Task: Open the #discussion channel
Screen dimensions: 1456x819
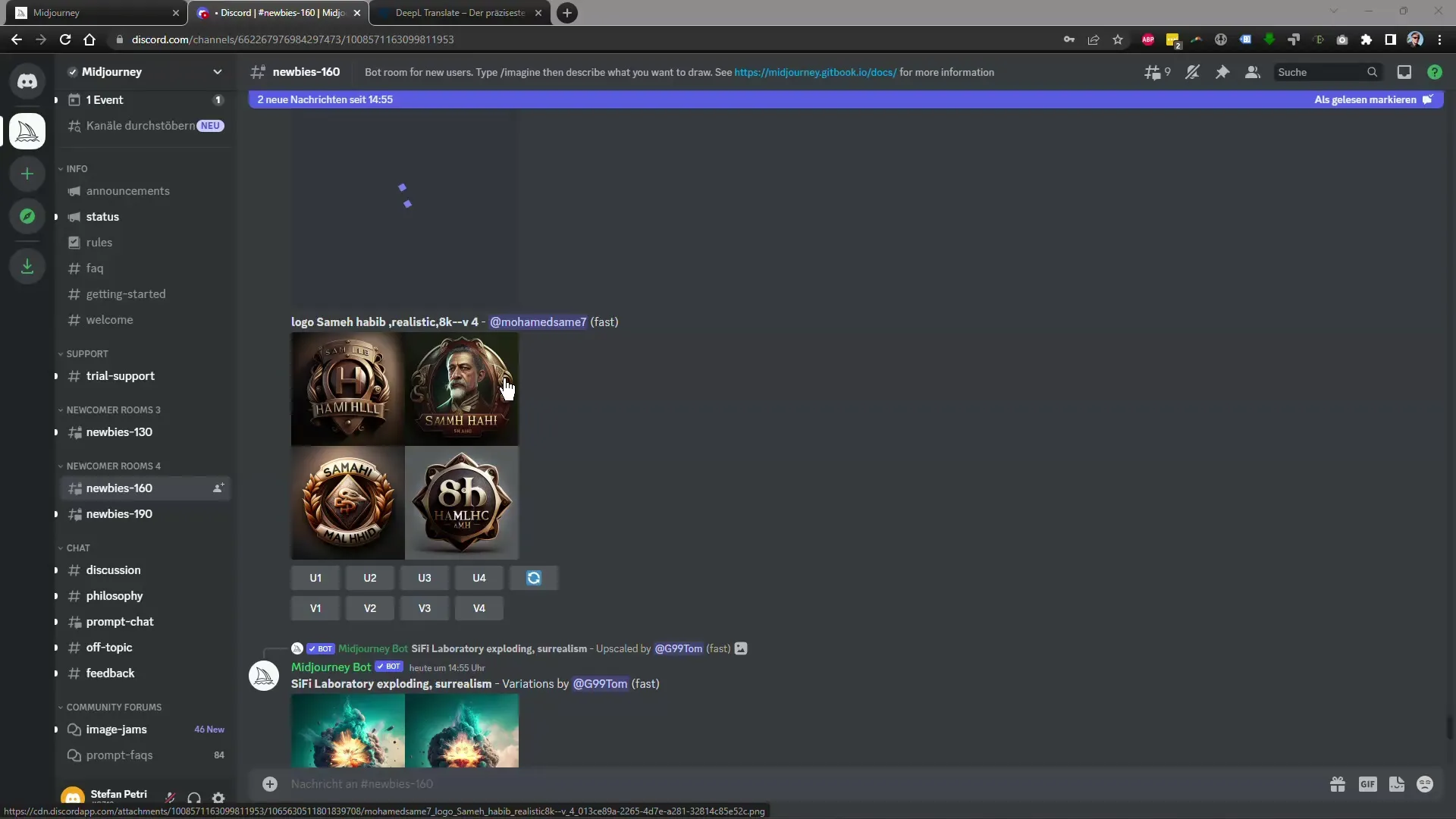Action: pos(113,569)
